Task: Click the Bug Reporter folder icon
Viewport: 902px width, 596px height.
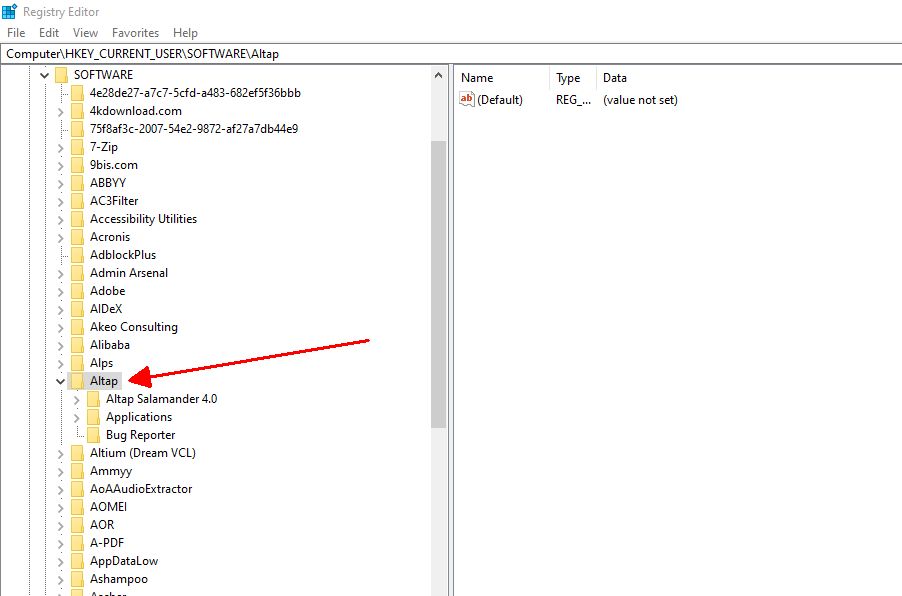Action: click(x=93, y=435)
